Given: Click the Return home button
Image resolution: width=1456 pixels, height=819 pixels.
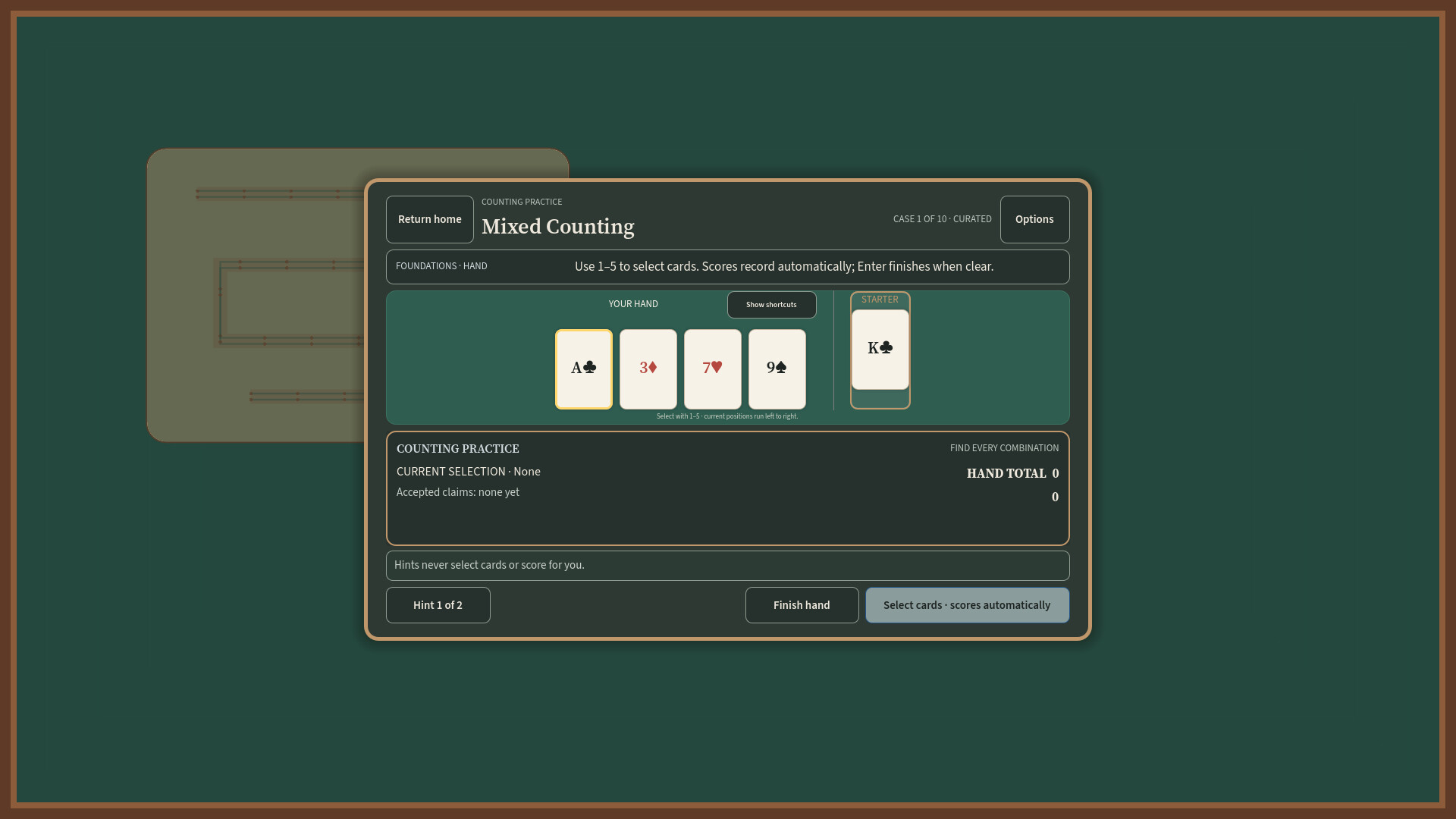Looking at the screenshot, I should coord(429,219).
